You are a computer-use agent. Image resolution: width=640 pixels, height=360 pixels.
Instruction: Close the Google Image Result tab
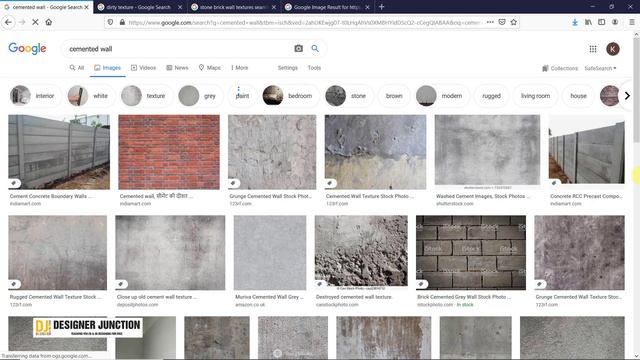[367, 7]
